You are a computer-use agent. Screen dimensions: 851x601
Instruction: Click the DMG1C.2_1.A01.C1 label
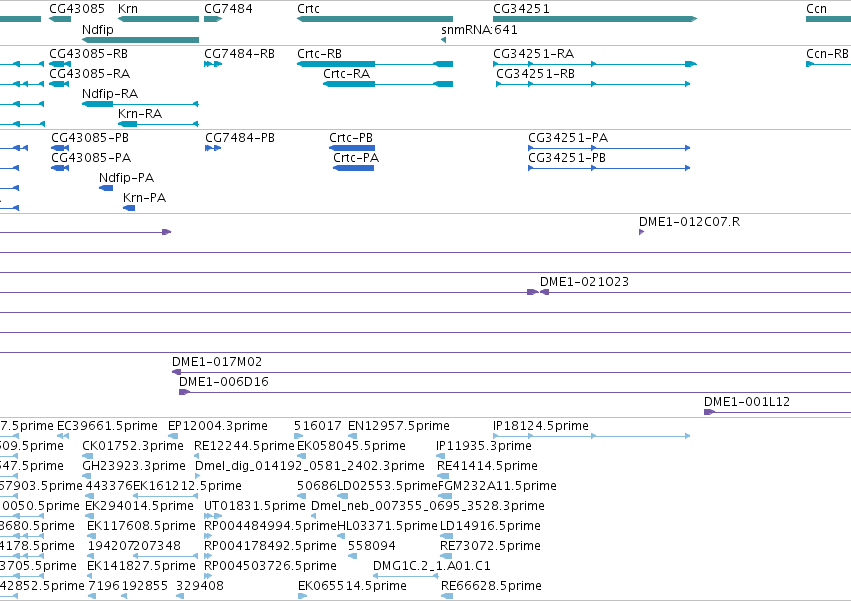tap(431, 566)
